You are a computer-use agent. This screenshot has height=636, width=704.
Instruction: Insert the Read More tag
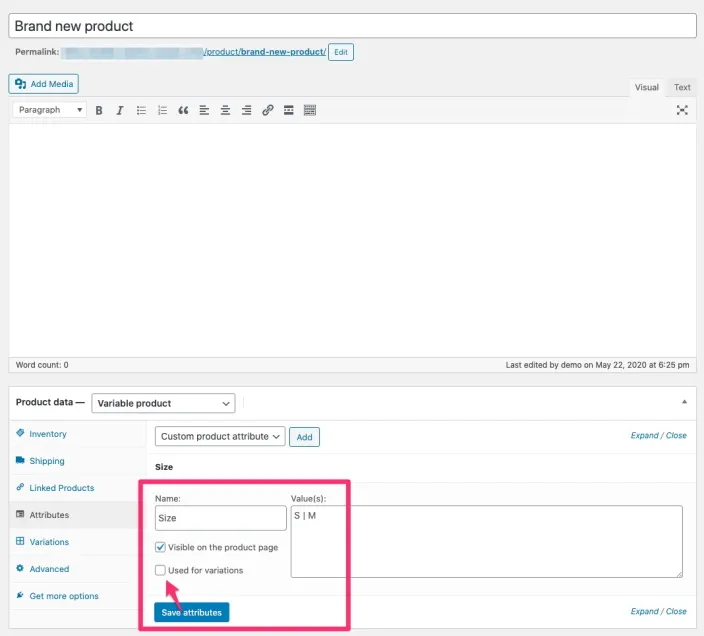click(x=288, y=110)
